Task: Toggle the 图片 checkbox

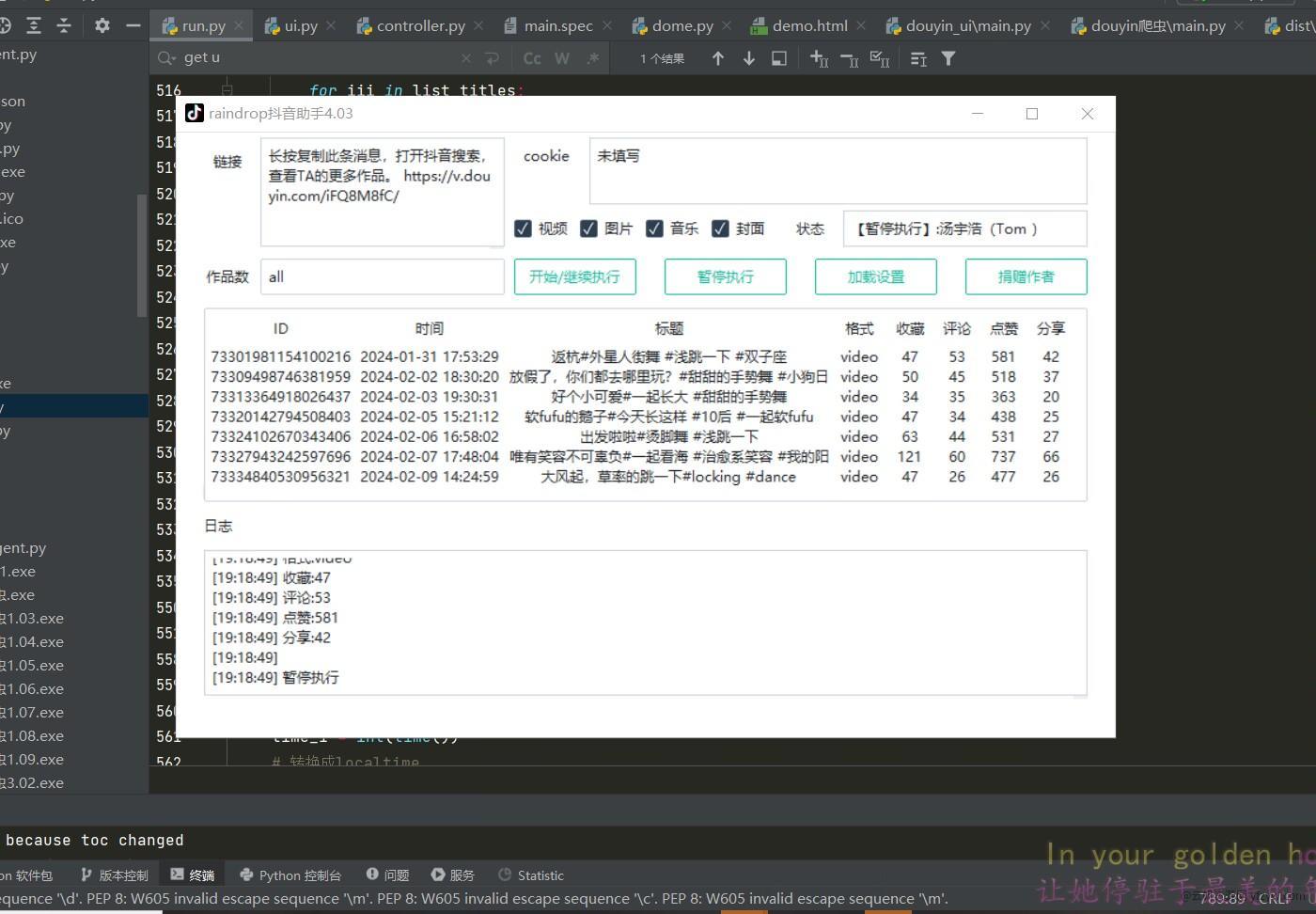Action: 589,228
